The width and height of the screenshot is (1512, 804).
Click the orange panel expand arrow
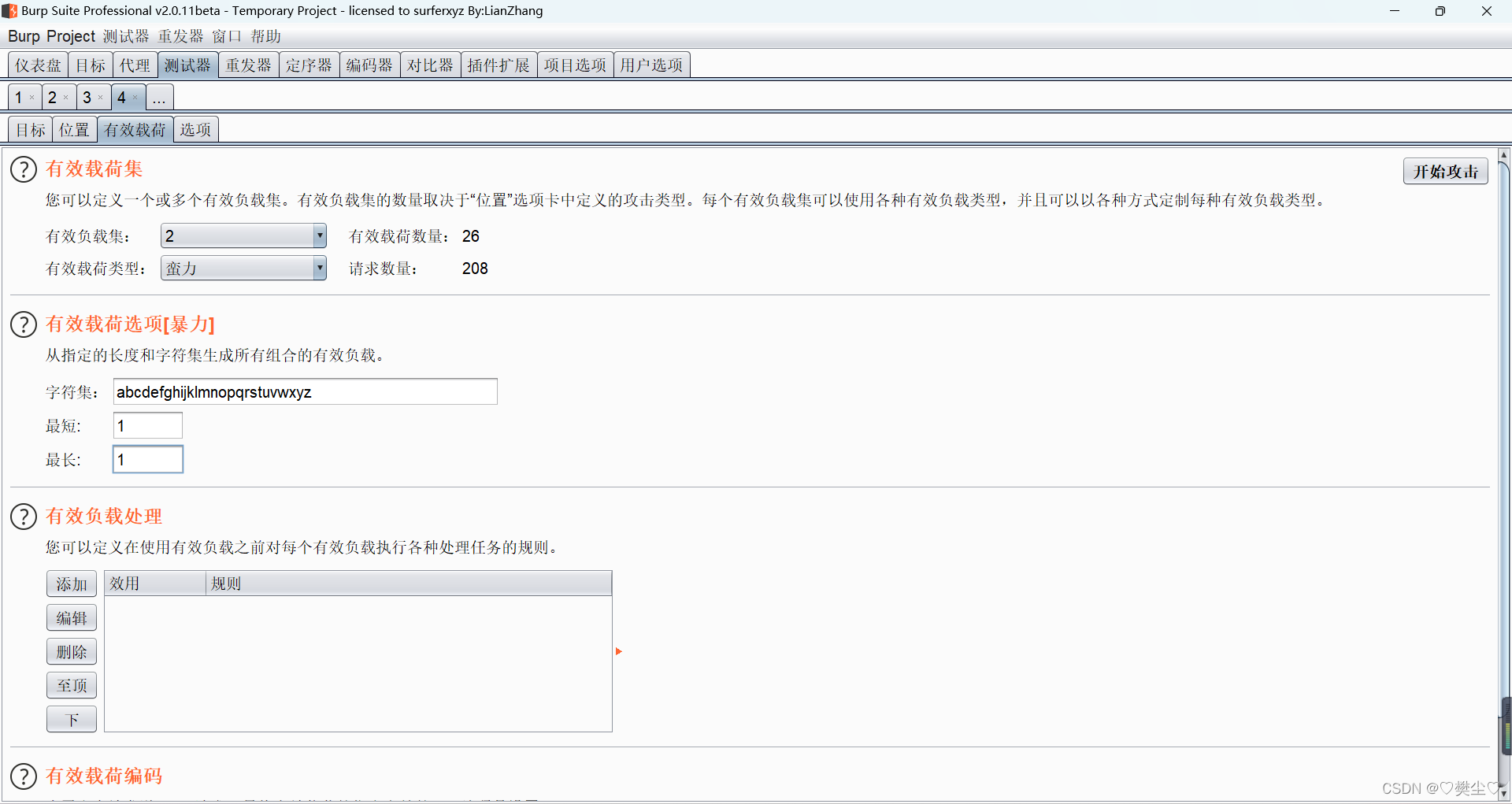pos(619,651)
